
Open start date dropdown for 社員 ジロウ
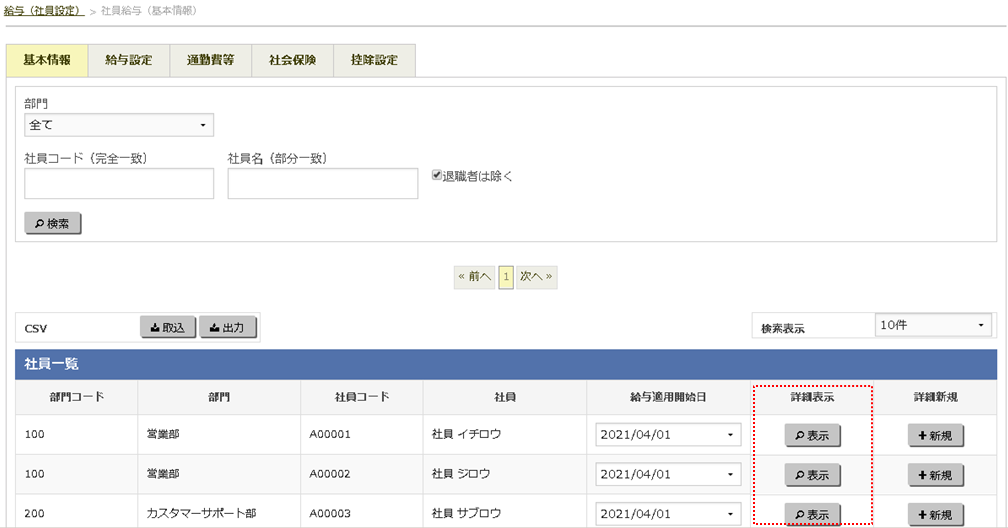click(668, 475)
